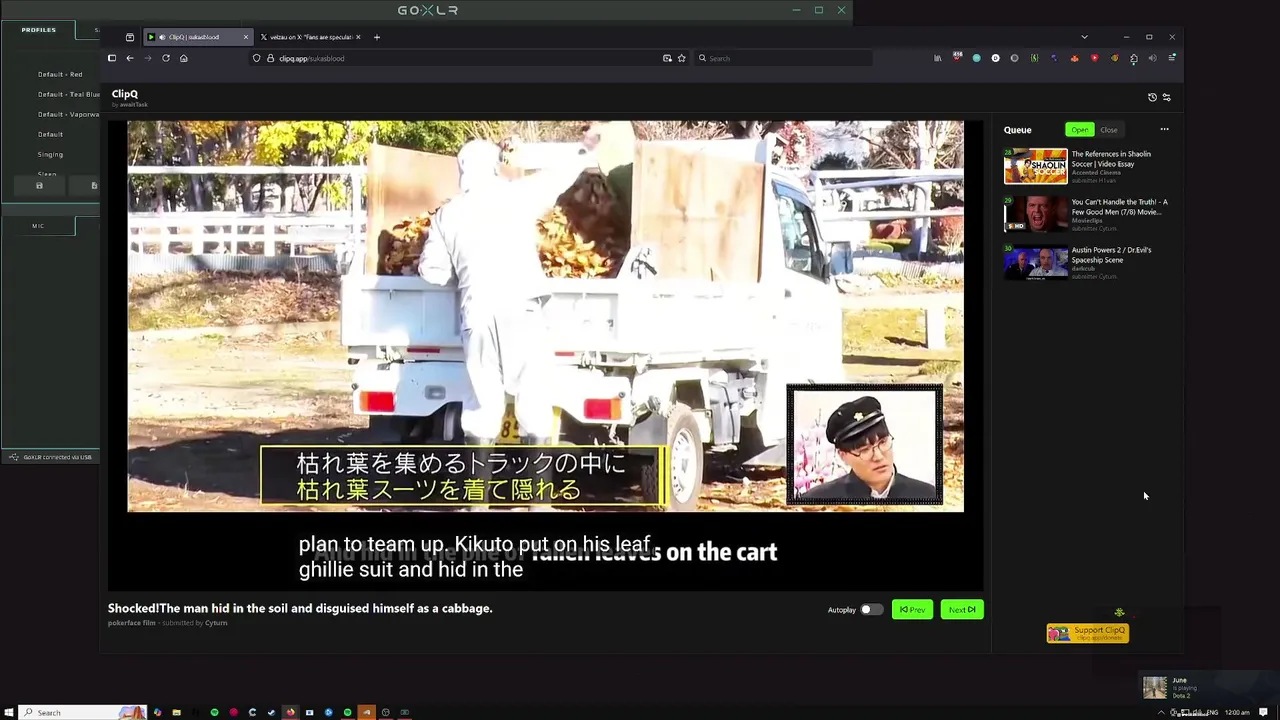This screenshot has height=720, width=1280.
Task: Click the ClipQ logo title
Action: [125, 94]
